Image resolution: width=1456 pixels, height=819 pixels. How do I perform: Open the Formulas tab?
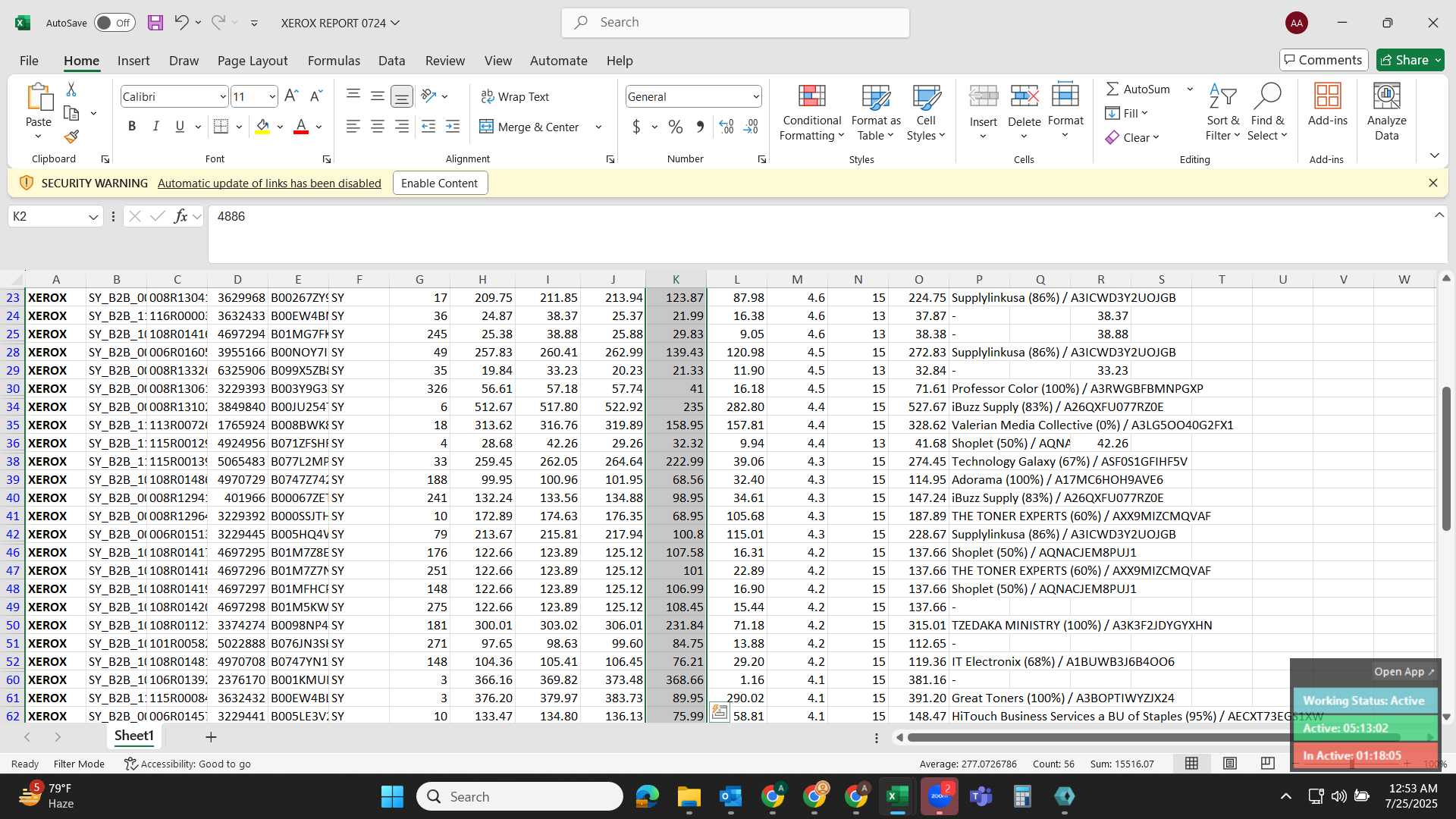(x=334, y=61)
